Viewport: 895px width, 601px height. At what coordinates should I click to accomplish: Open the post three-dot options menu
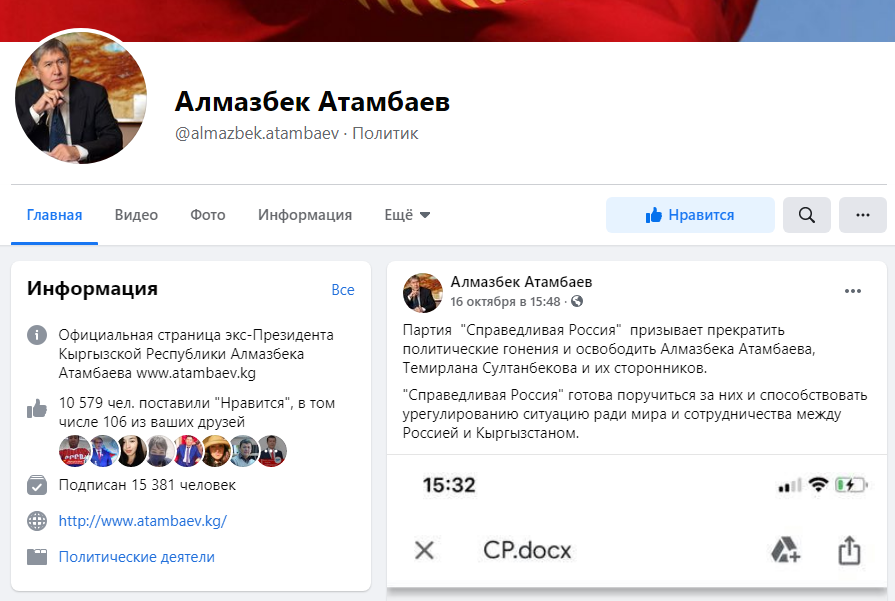853,291
